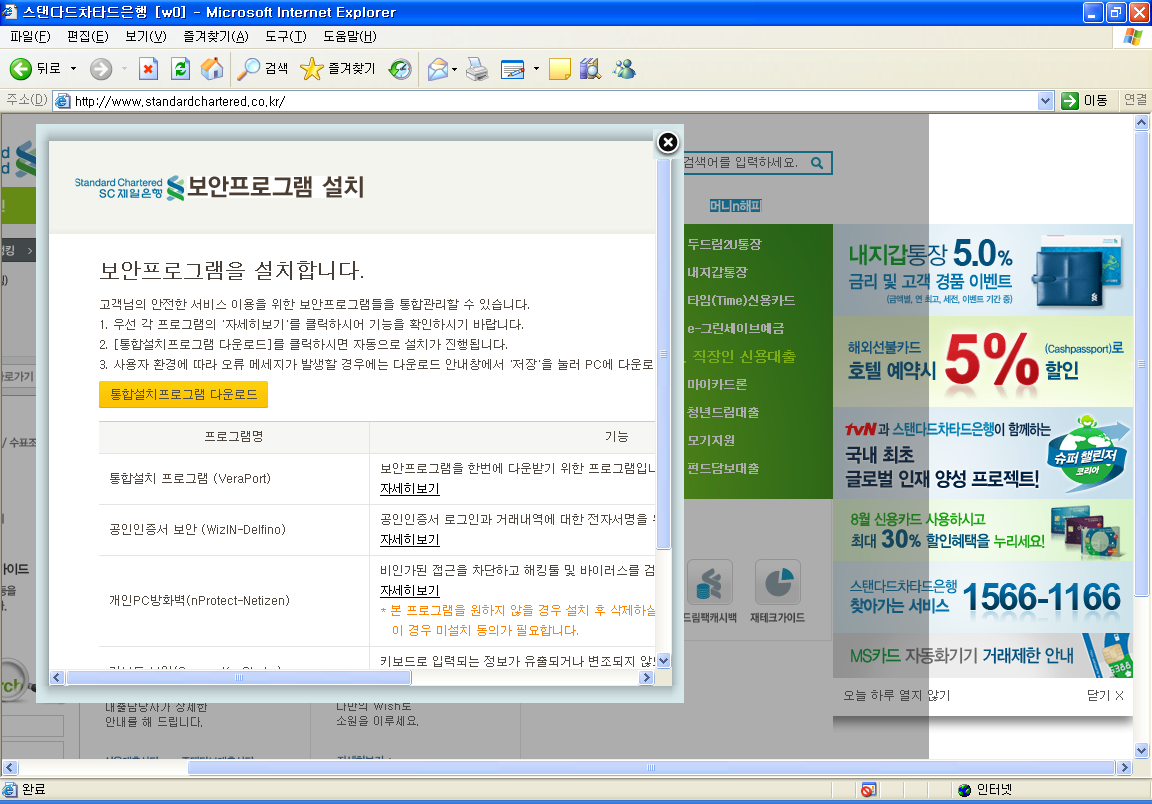Viewport: 1152px width, 804px height.
Task: Click the 내지갑통장 5.0% banner
Action: click(x=983, y=270)
